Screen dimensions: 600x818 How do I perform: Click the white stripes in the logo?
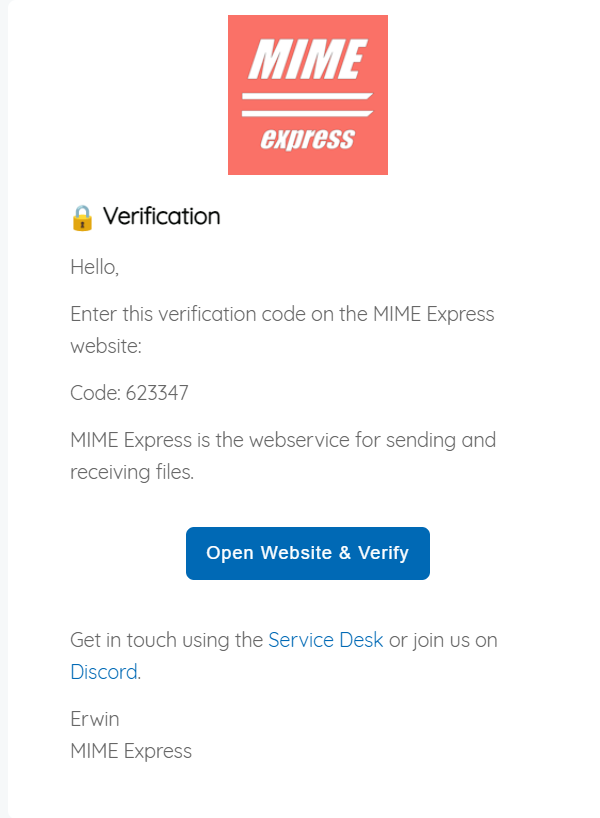[307, 105]
